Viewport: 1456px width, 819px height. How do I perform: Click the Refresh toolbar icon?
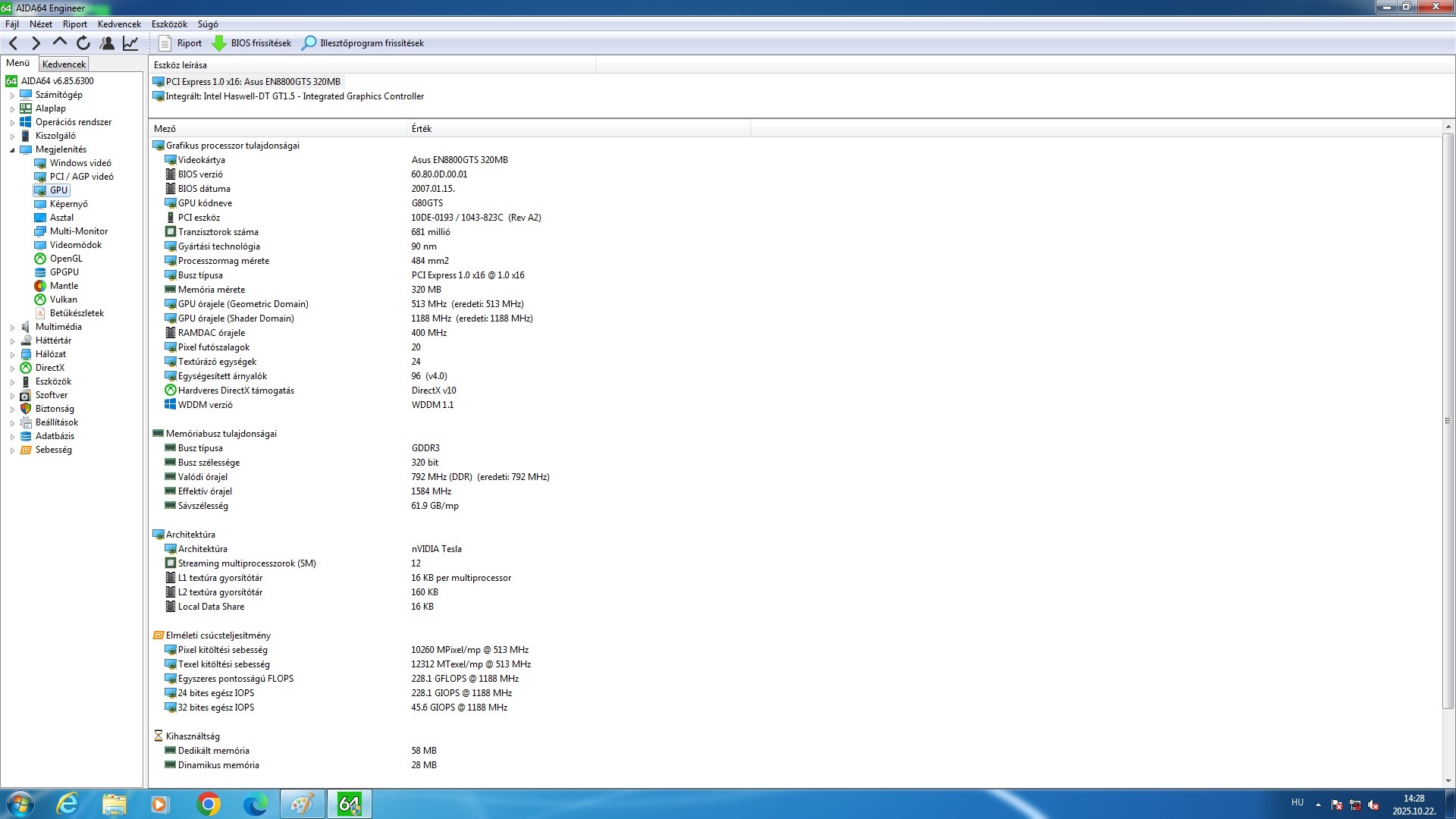tap(83, 43)
